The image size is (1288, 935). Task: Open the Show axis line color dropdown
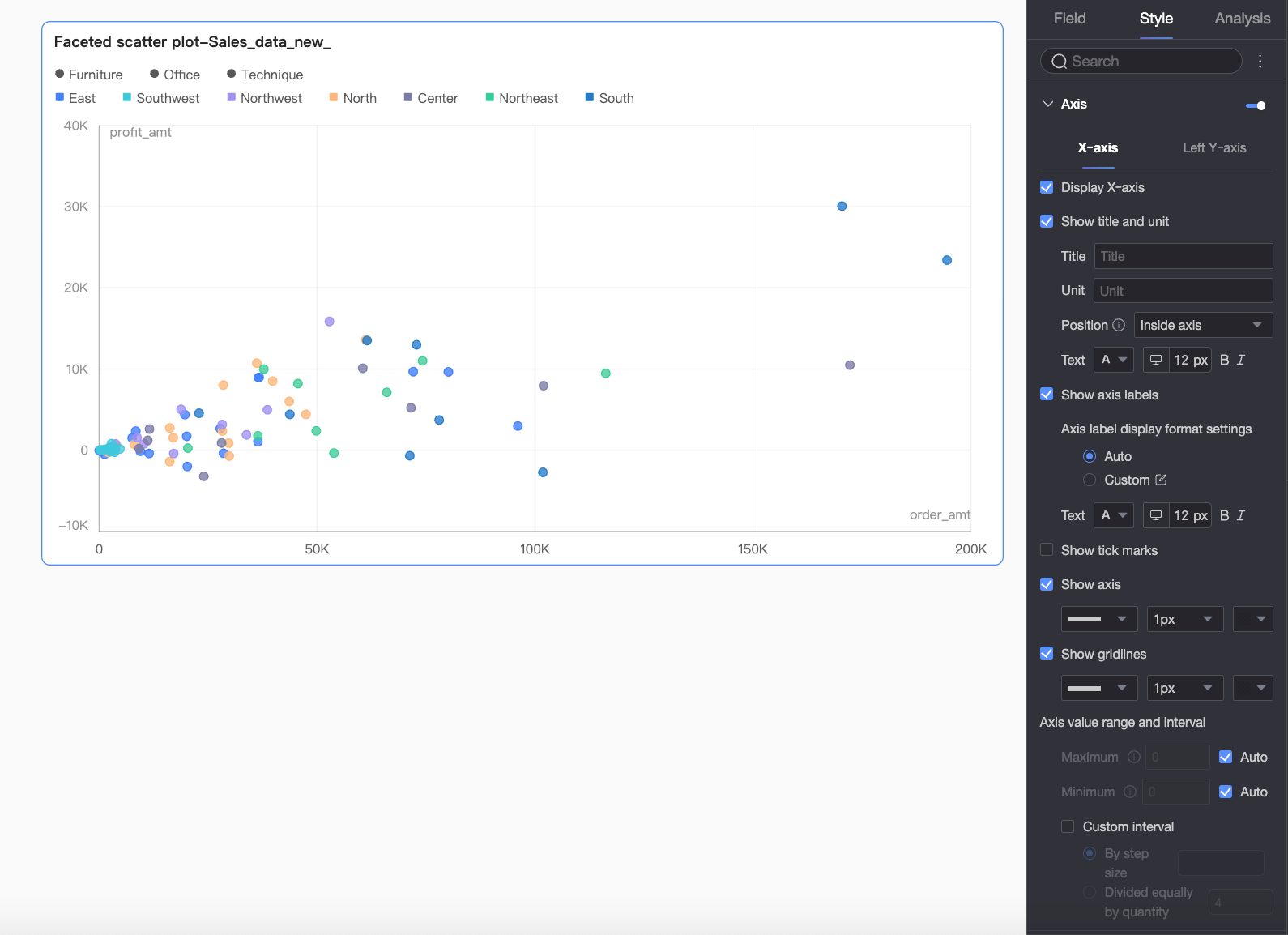(1252, 619)
